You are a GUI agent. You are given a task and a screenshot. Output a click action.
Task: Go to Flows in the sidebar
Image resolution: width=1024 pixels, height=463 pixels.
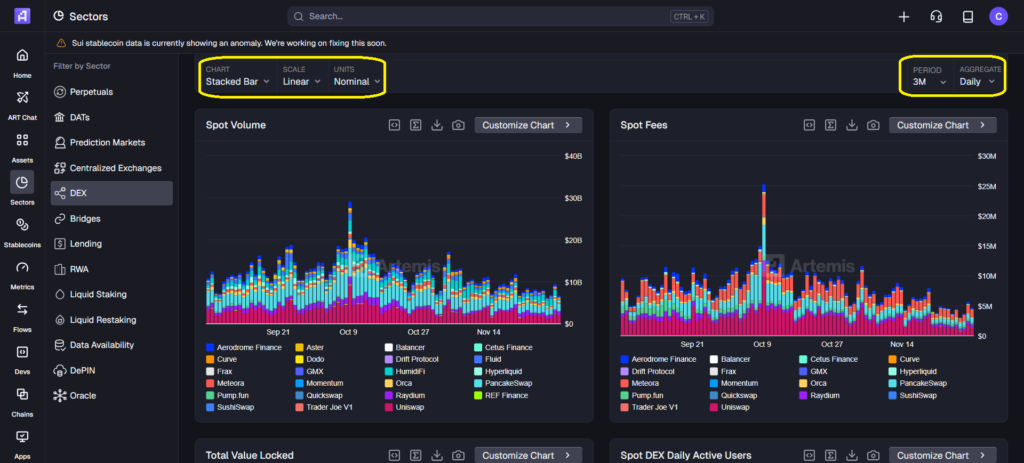(x=22, y=314)
